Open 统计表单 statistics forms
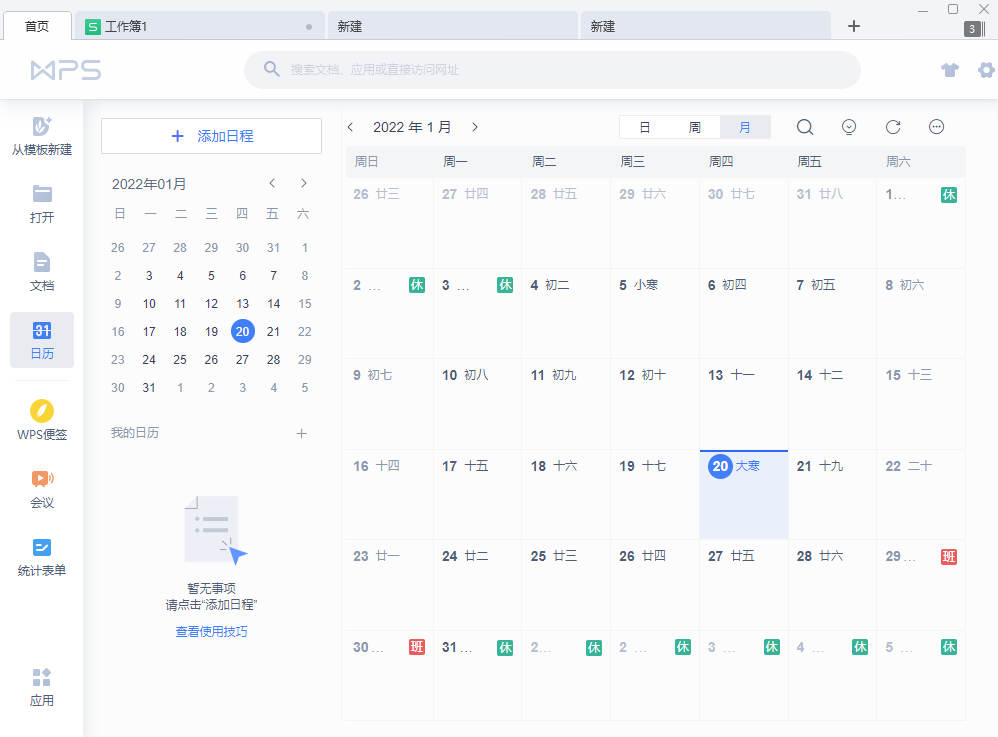Viewport: 998px width, 737px height. (41, 556)
